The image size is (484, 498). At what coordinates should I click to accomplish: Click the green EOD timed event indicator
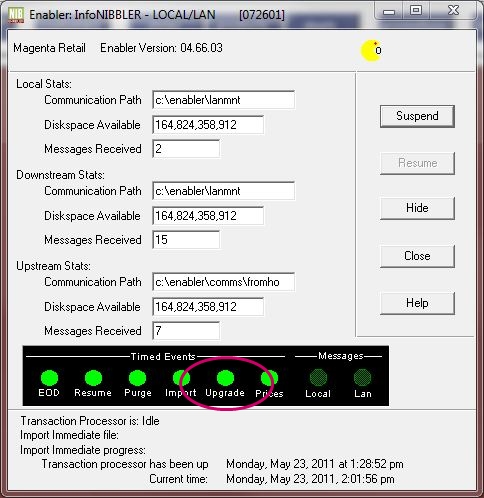pos(49,378)
